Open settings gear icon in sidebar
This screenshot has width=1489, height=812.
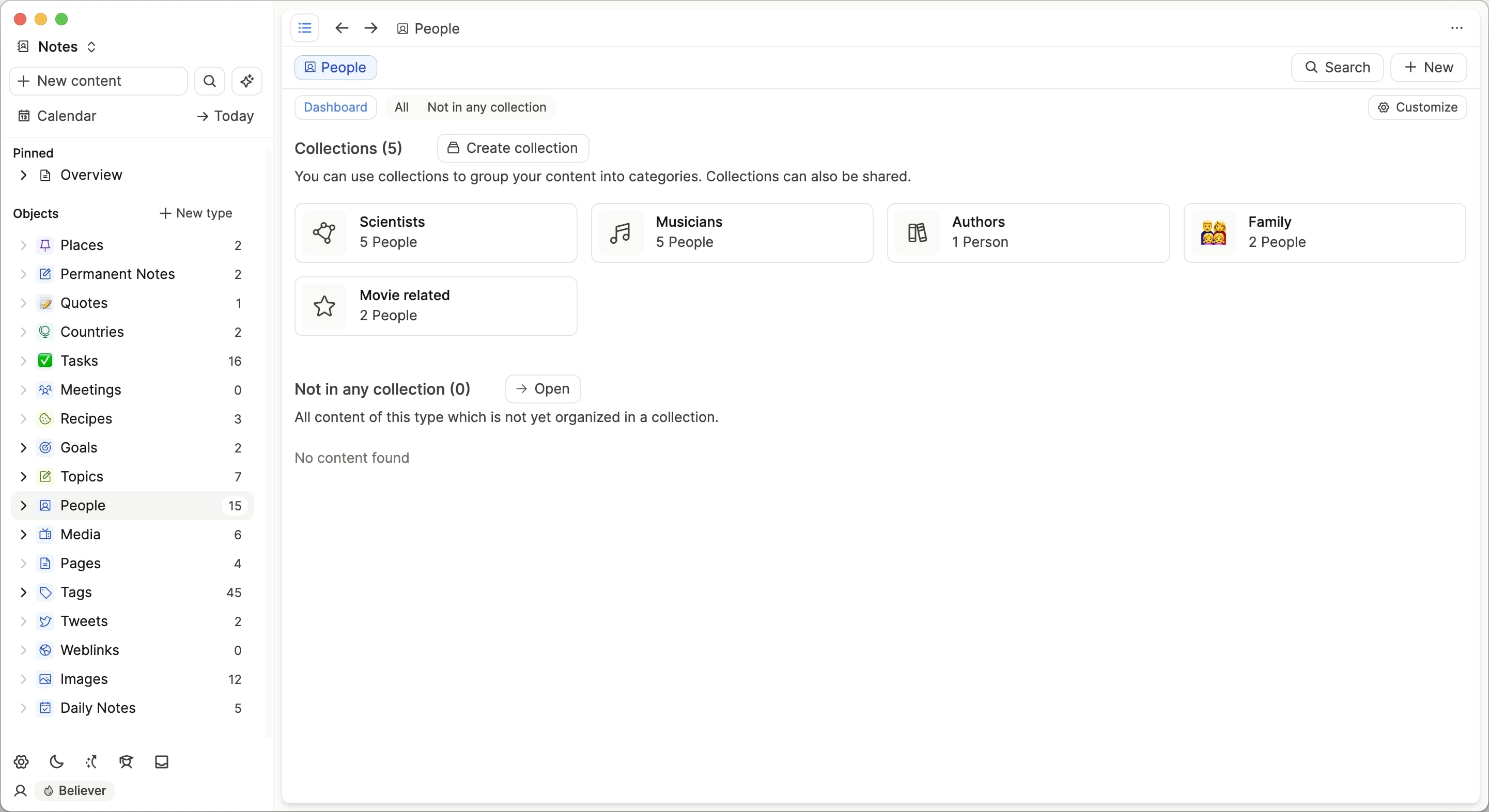tap(21, 762)
